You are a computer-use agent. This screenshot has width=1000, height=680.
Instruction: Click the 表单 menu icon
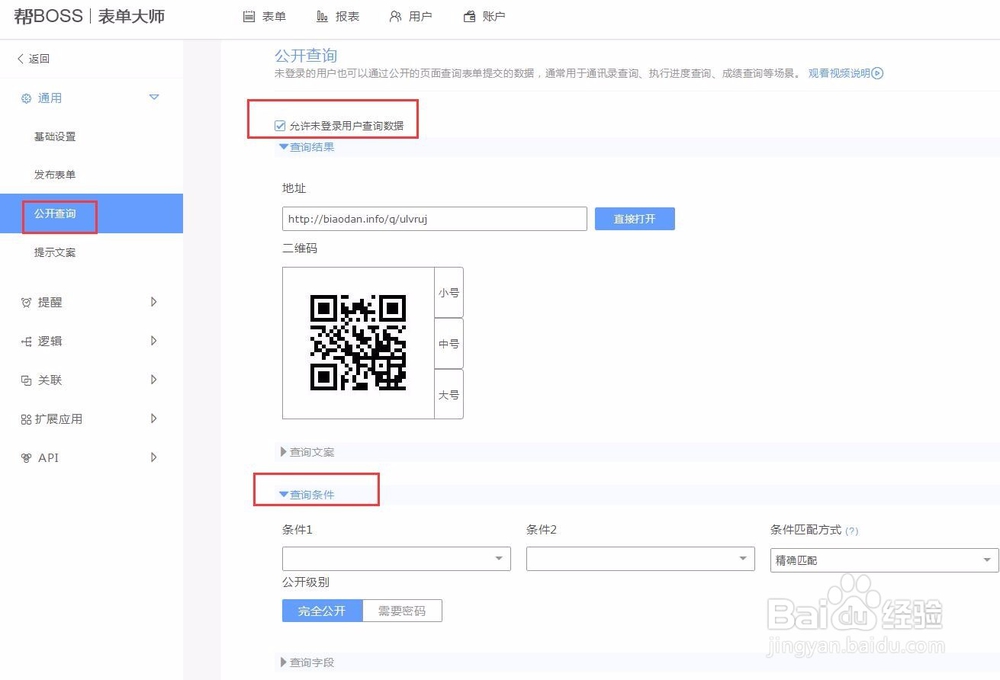coord(249,17)
